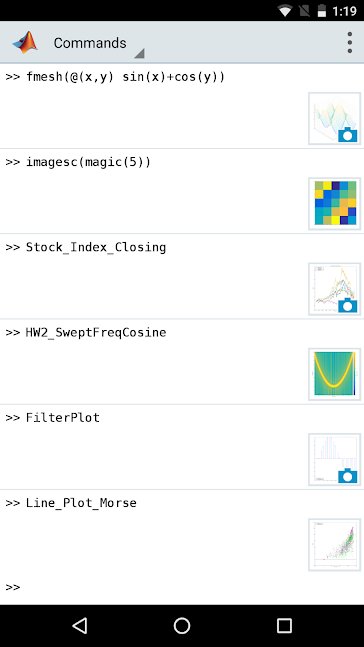The image size is (364, 647).
Task: Tap the empty command prompt input
Action: click(182, 587)
